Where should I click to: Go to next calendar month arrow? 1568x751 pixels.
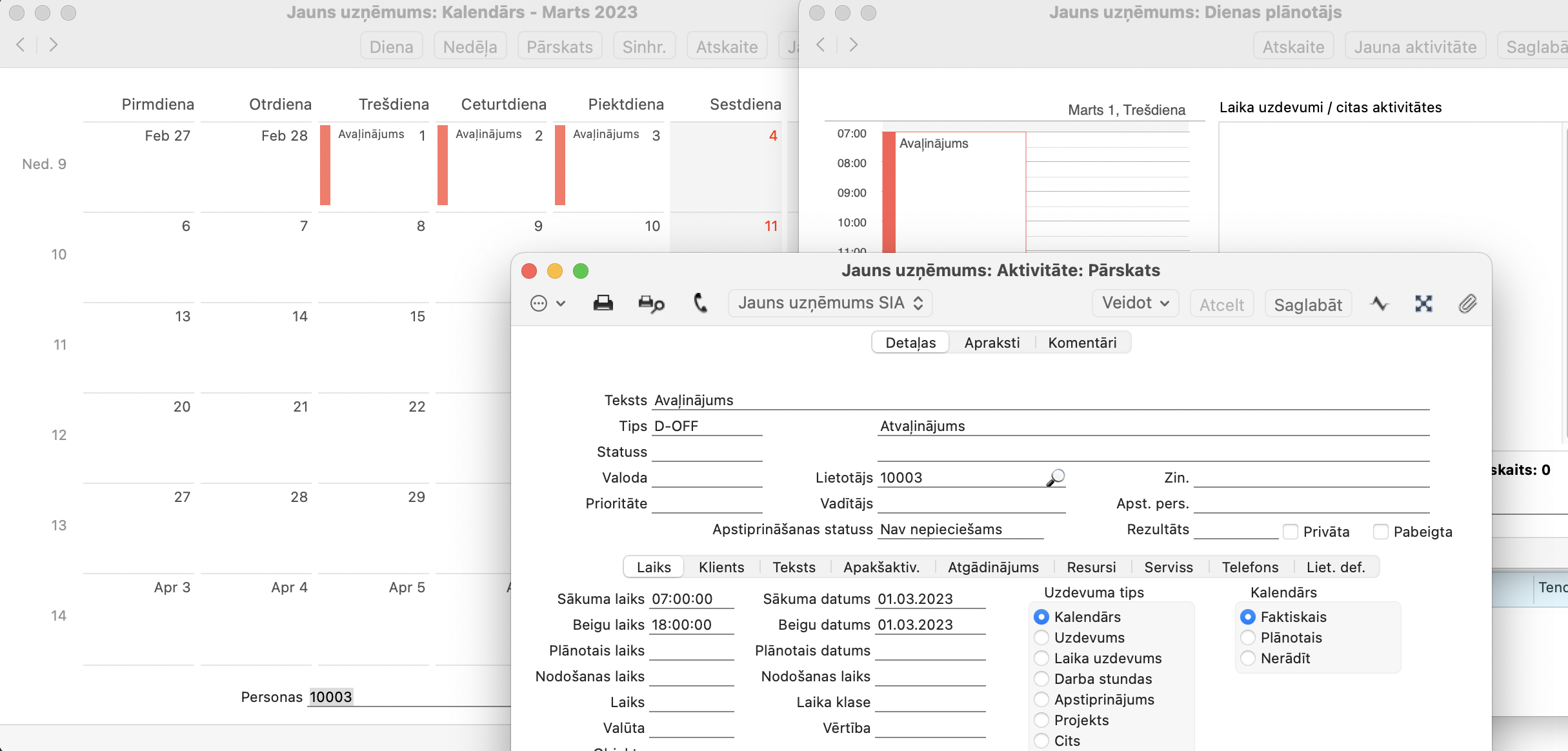pos(54,45)
